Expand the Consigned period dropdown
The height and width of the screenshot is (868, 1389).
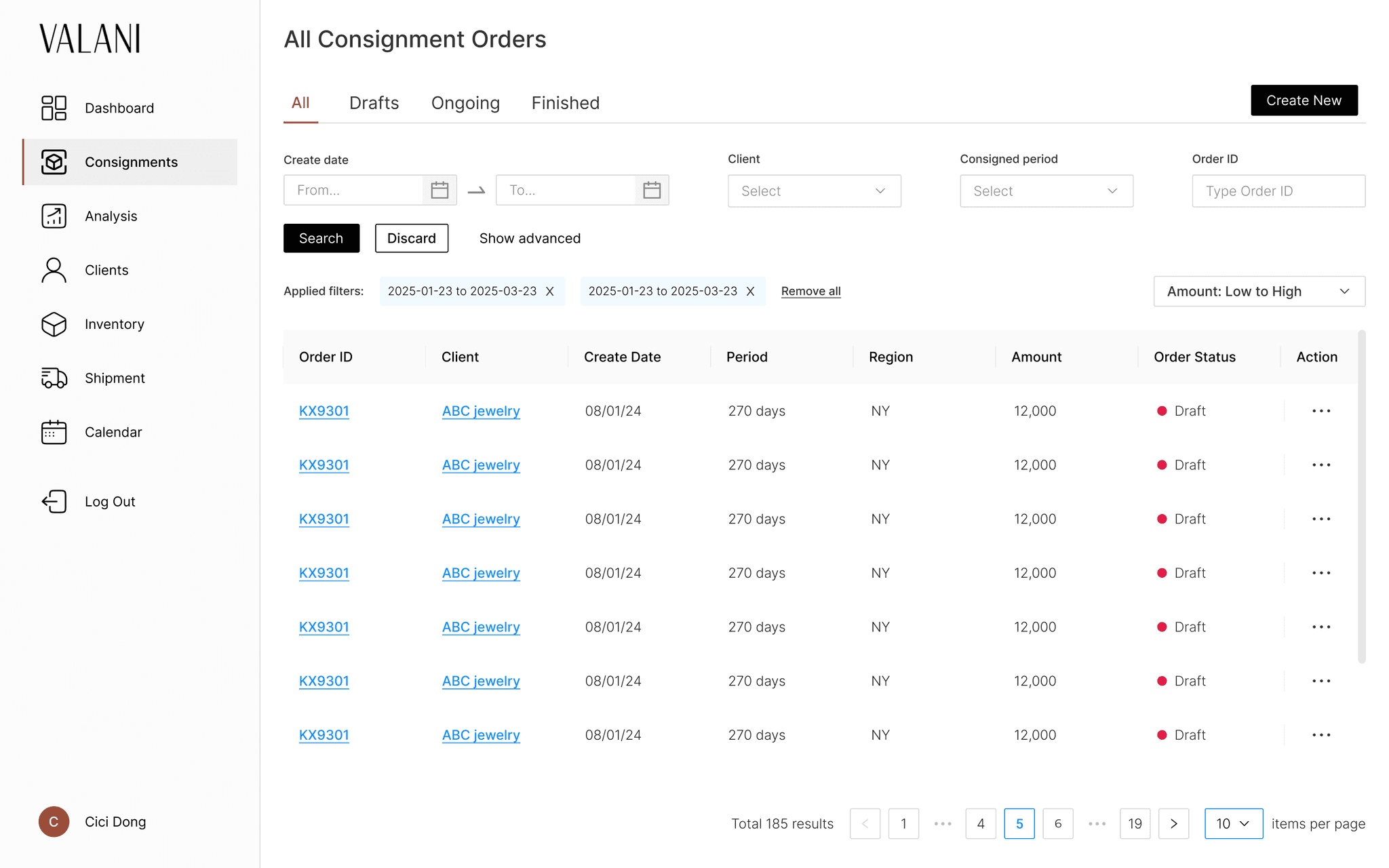click(x=1046, y=191)
